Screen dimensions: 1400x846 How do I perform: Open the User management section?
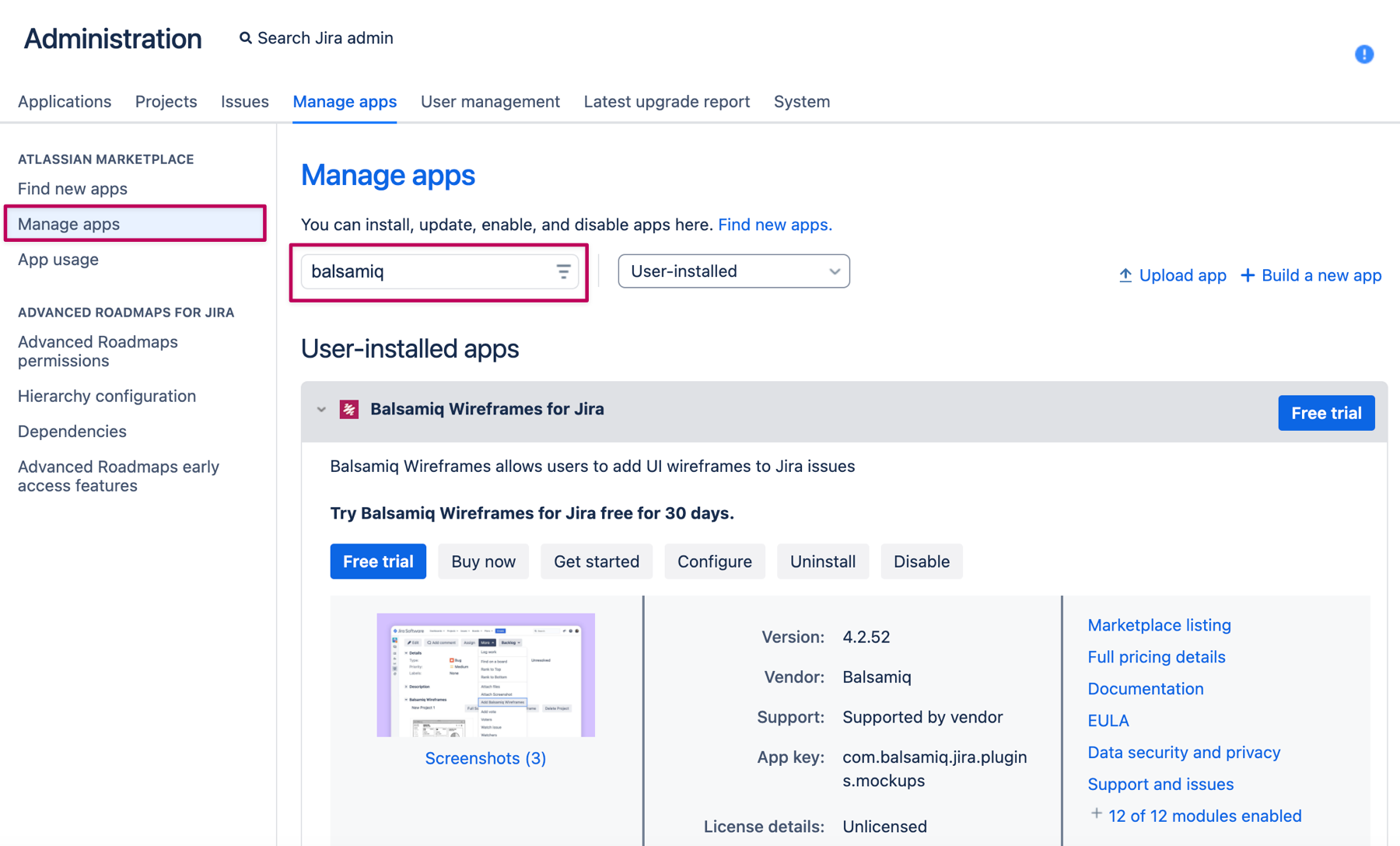coord(490,101)
